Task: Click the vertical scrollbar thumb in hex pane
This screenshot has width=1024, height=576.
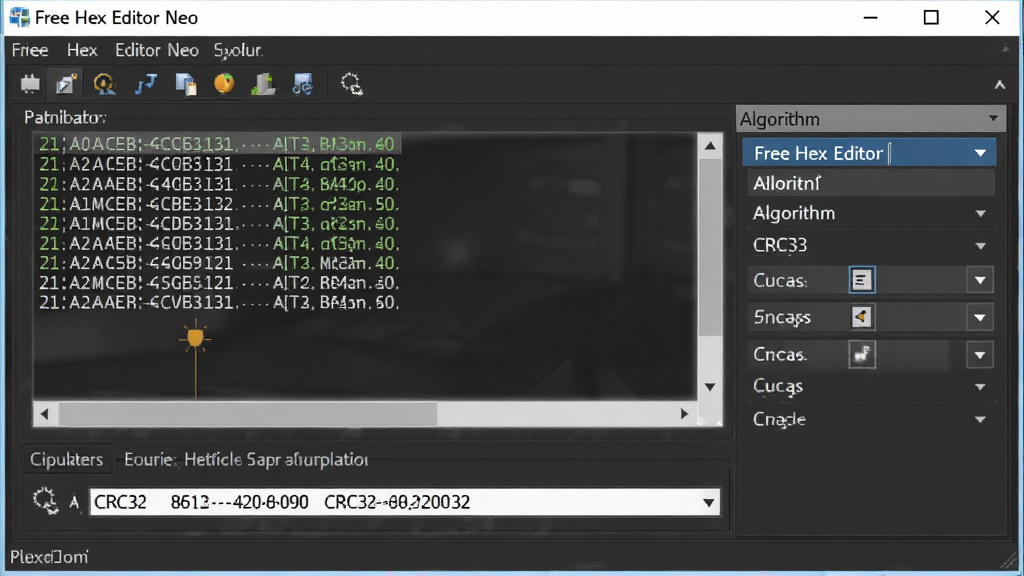Action: point(710,247)
